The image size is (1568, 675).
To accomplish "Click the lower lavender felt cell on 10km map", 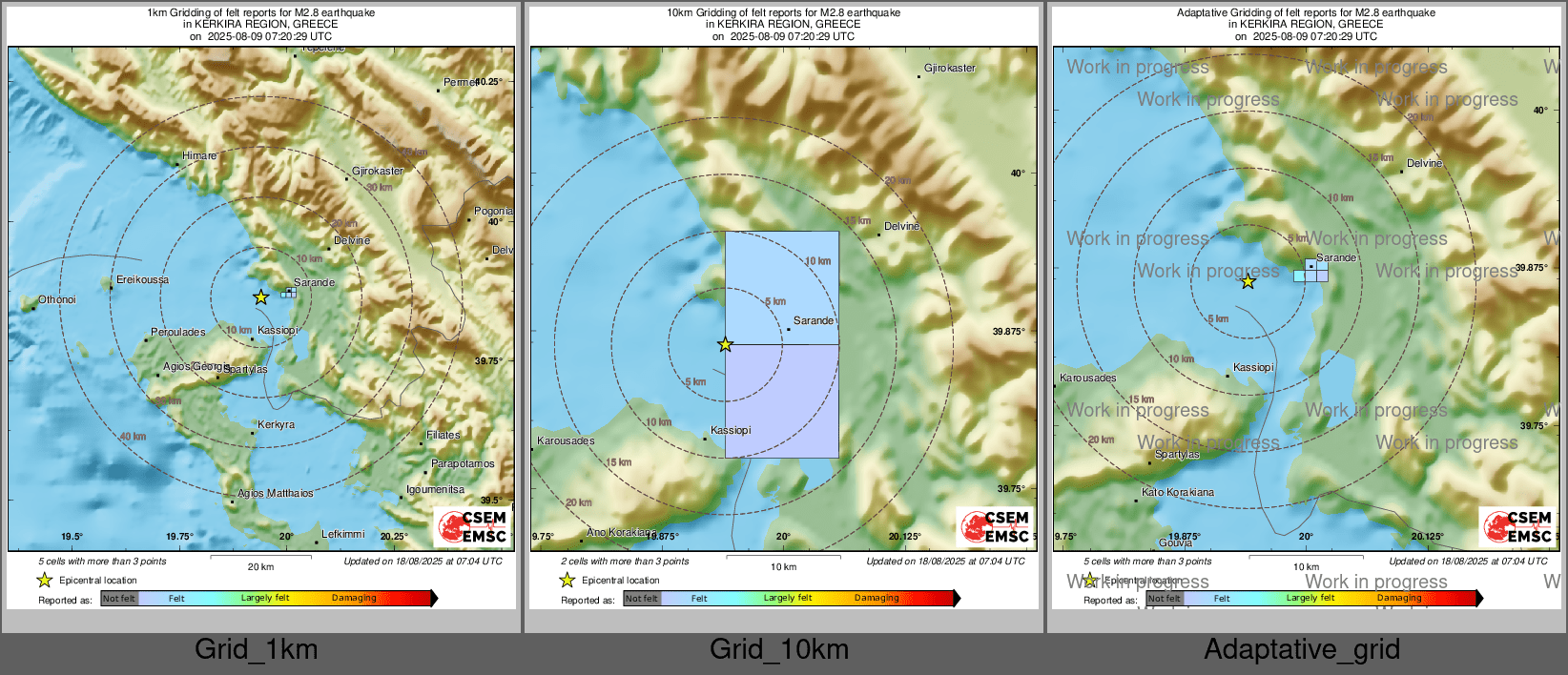I will [782, 400].
